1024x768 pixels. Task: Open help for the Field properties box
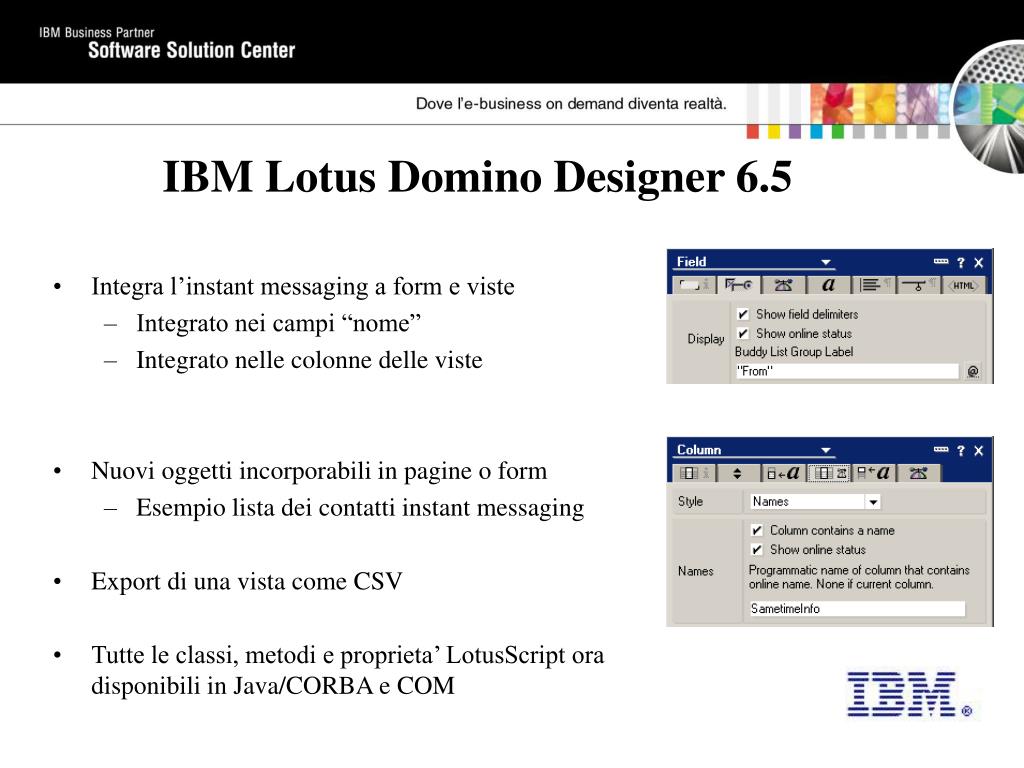tap(961, 263)
